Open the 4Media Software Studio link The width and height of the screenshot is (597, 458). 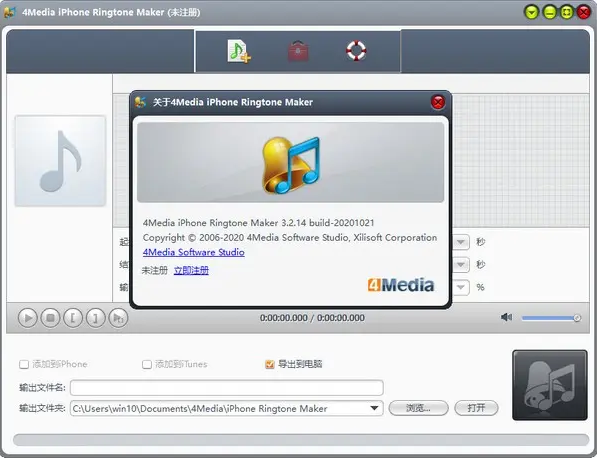click(x=193, y=252)
